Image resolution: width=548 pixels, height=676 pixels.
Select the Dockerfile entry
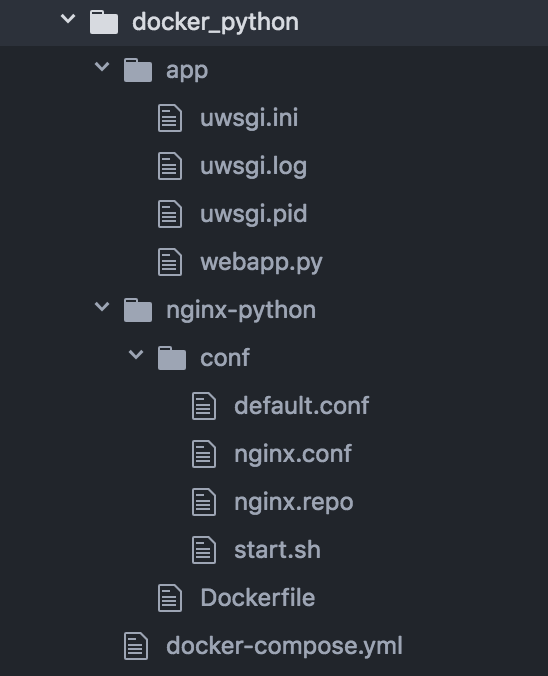point(258,598)
